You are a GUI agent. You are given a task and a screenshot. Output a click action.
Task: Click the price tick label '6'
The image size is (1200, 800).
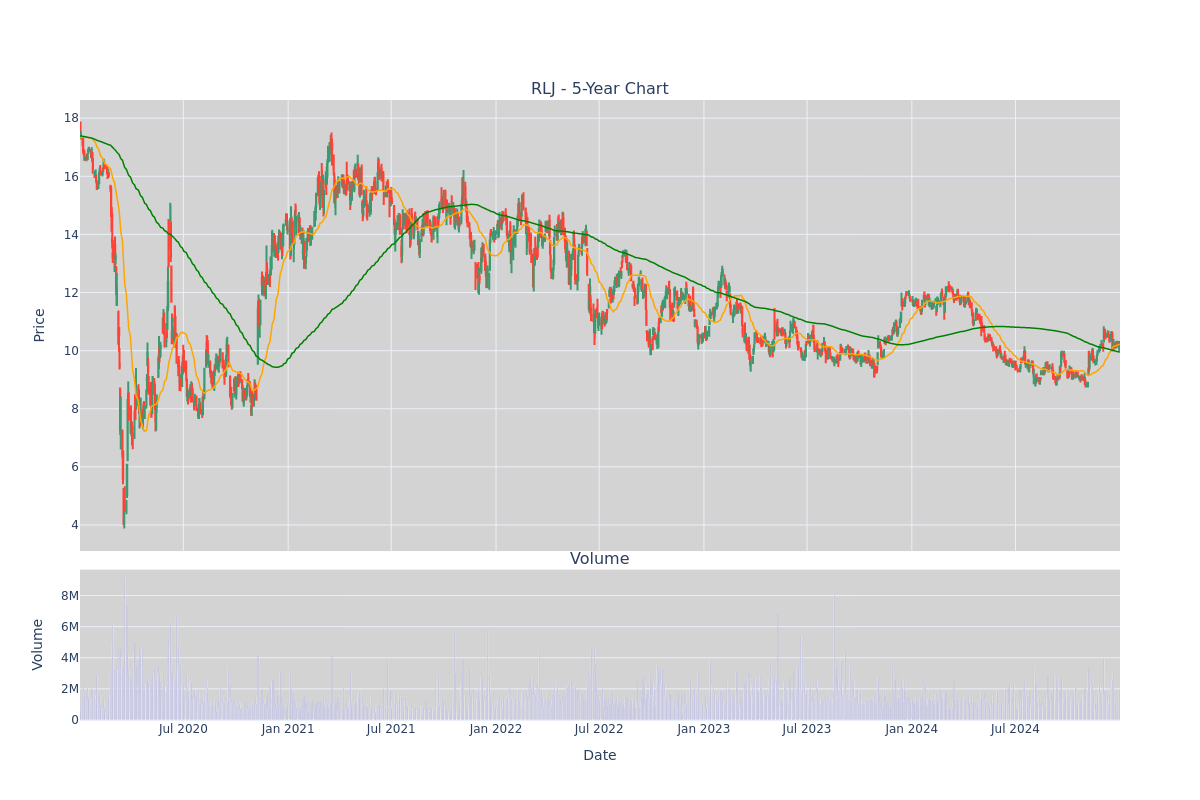click(75, 466)
